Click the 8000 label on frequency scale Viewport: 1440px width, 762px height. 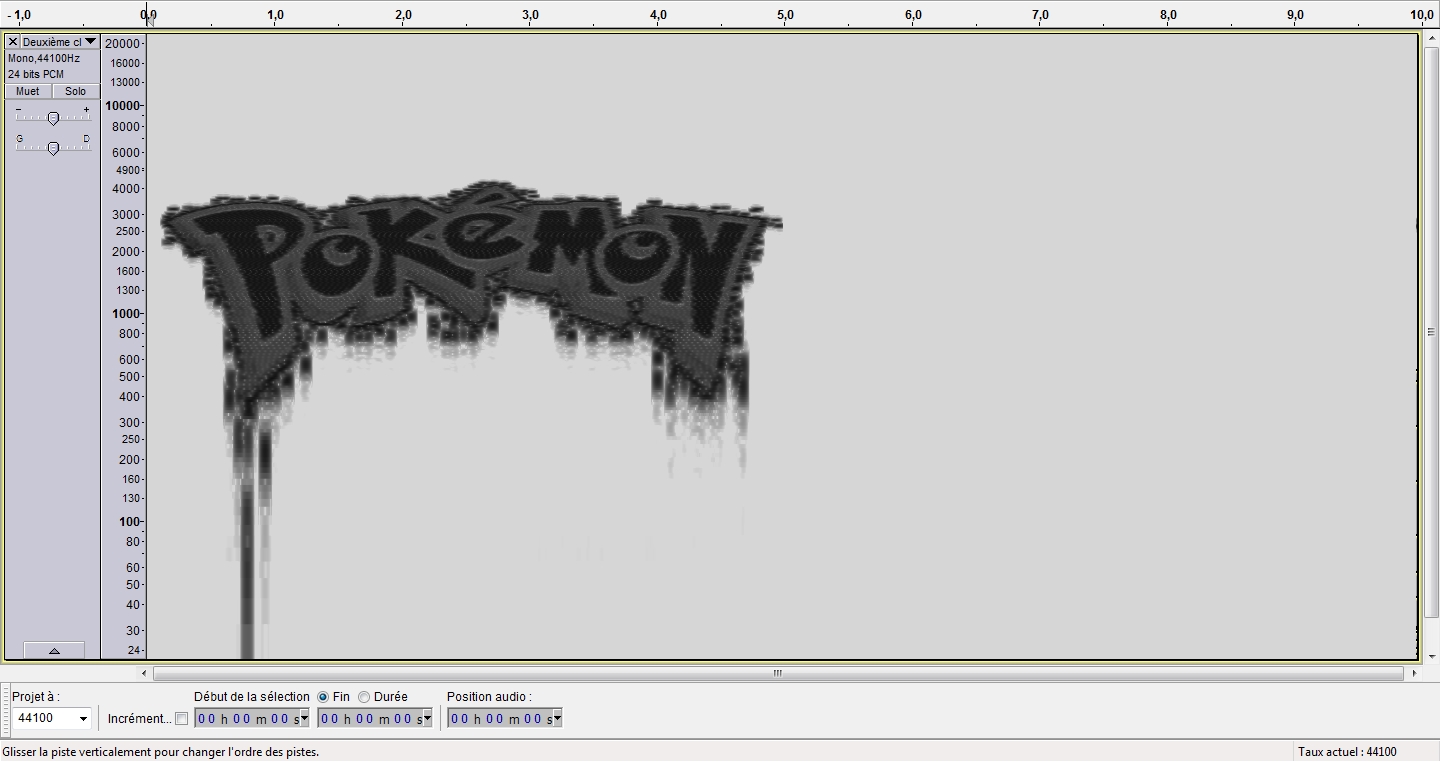pos(127,127)
